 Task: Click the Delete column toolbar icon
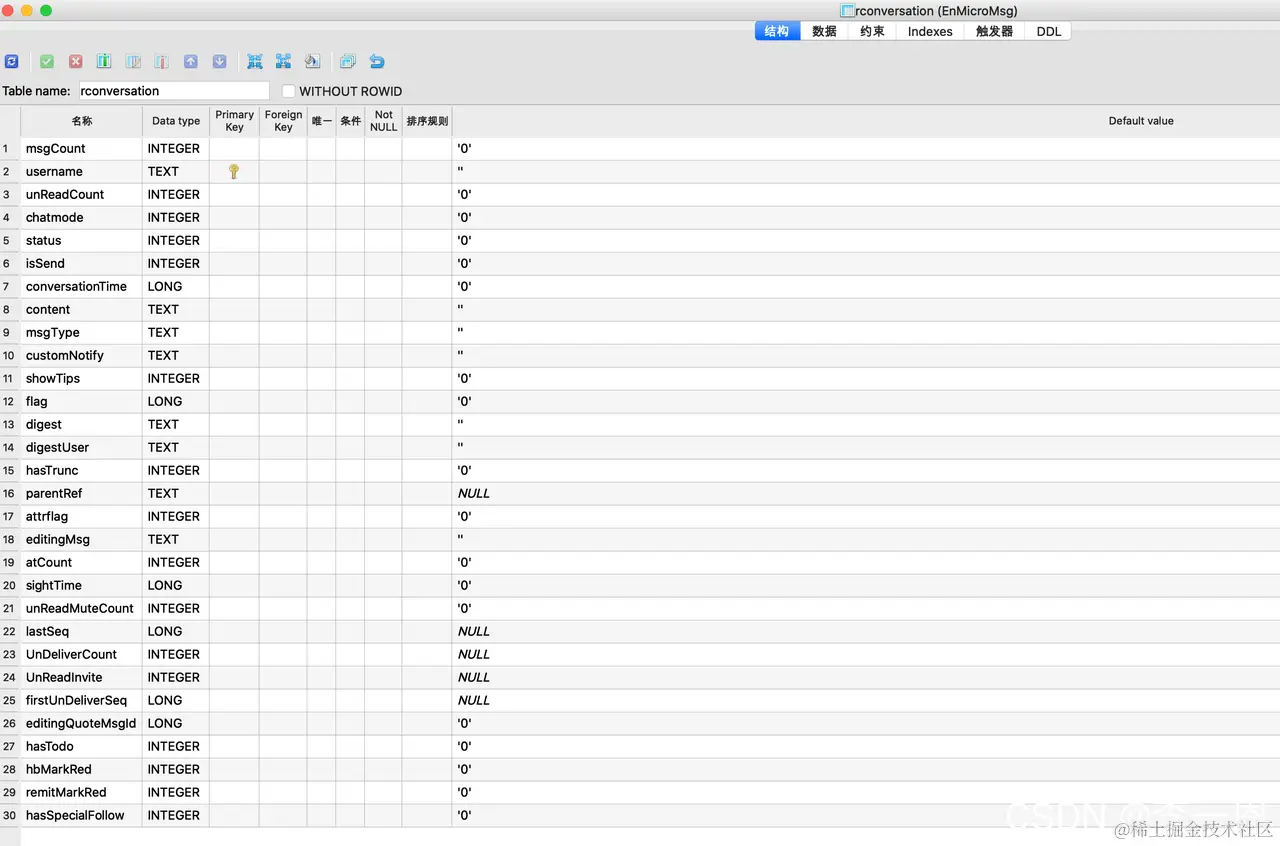[x=161, y=61]
